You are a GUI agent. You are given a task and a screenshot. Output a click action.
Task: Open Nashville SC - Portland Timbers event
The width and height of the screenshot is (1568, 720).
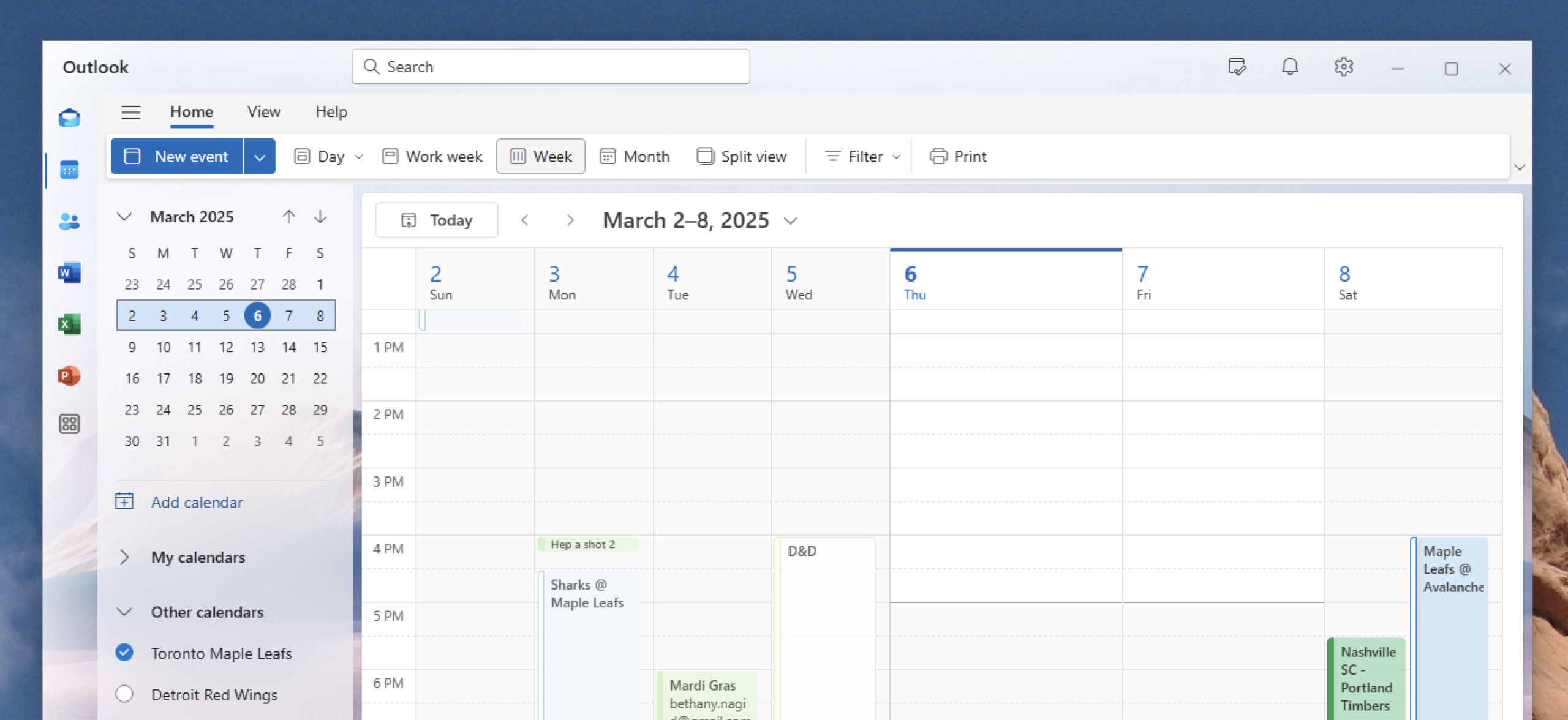click(1366, 679)
